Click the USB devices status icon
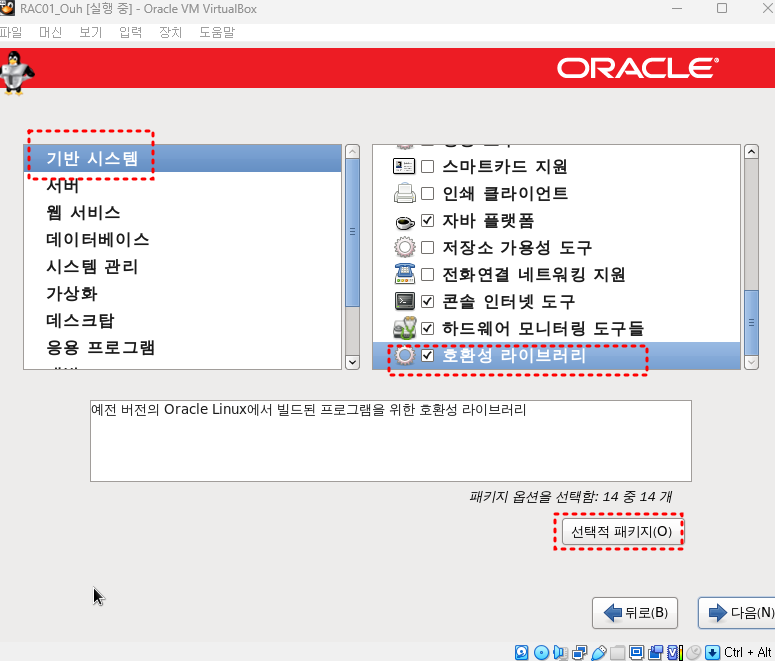Screen dimensions: 775x661 (x=599, y=653)
